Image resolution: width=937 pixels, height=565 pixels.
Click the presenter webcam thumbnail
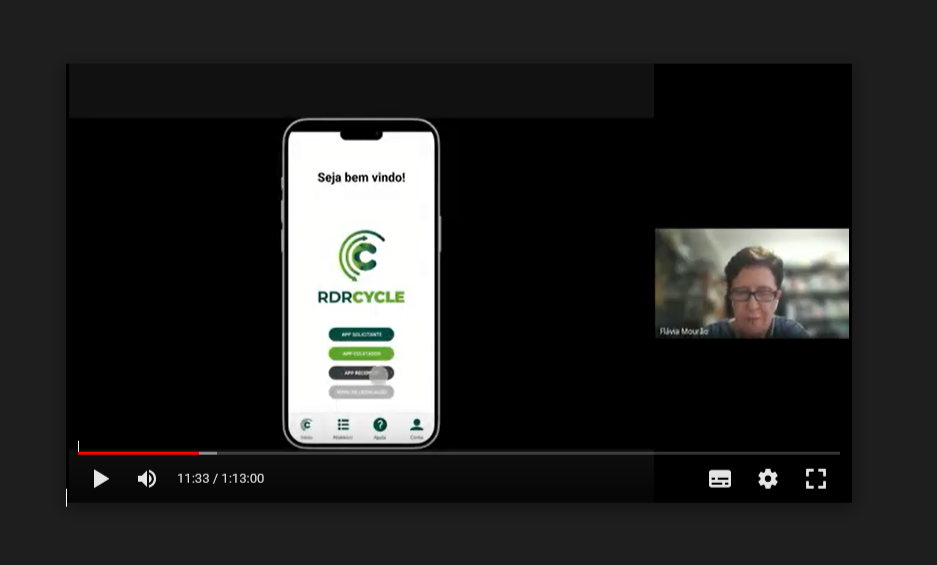click(x=752, y=282)
